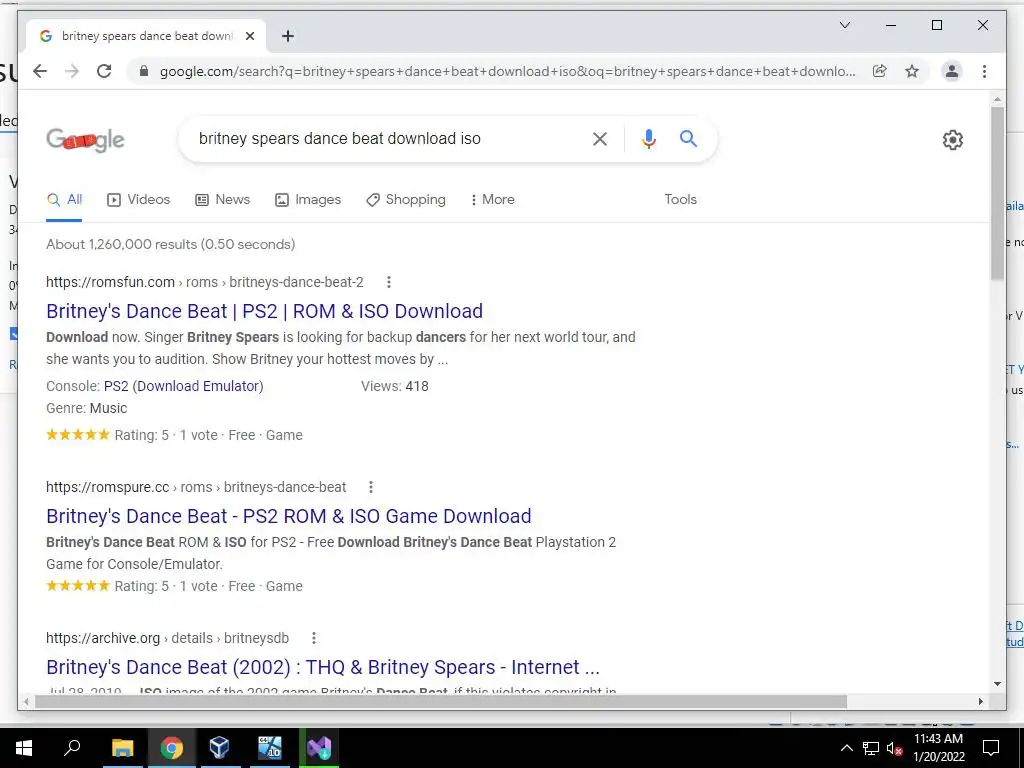Click the muted volume tray icon

[894, 748]
